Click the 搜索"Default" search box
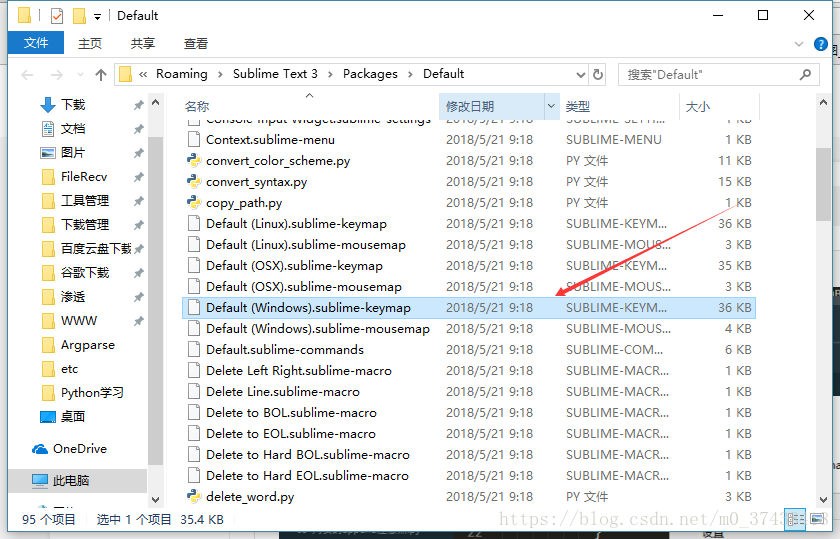840x539 pixels. click(718, 74)
